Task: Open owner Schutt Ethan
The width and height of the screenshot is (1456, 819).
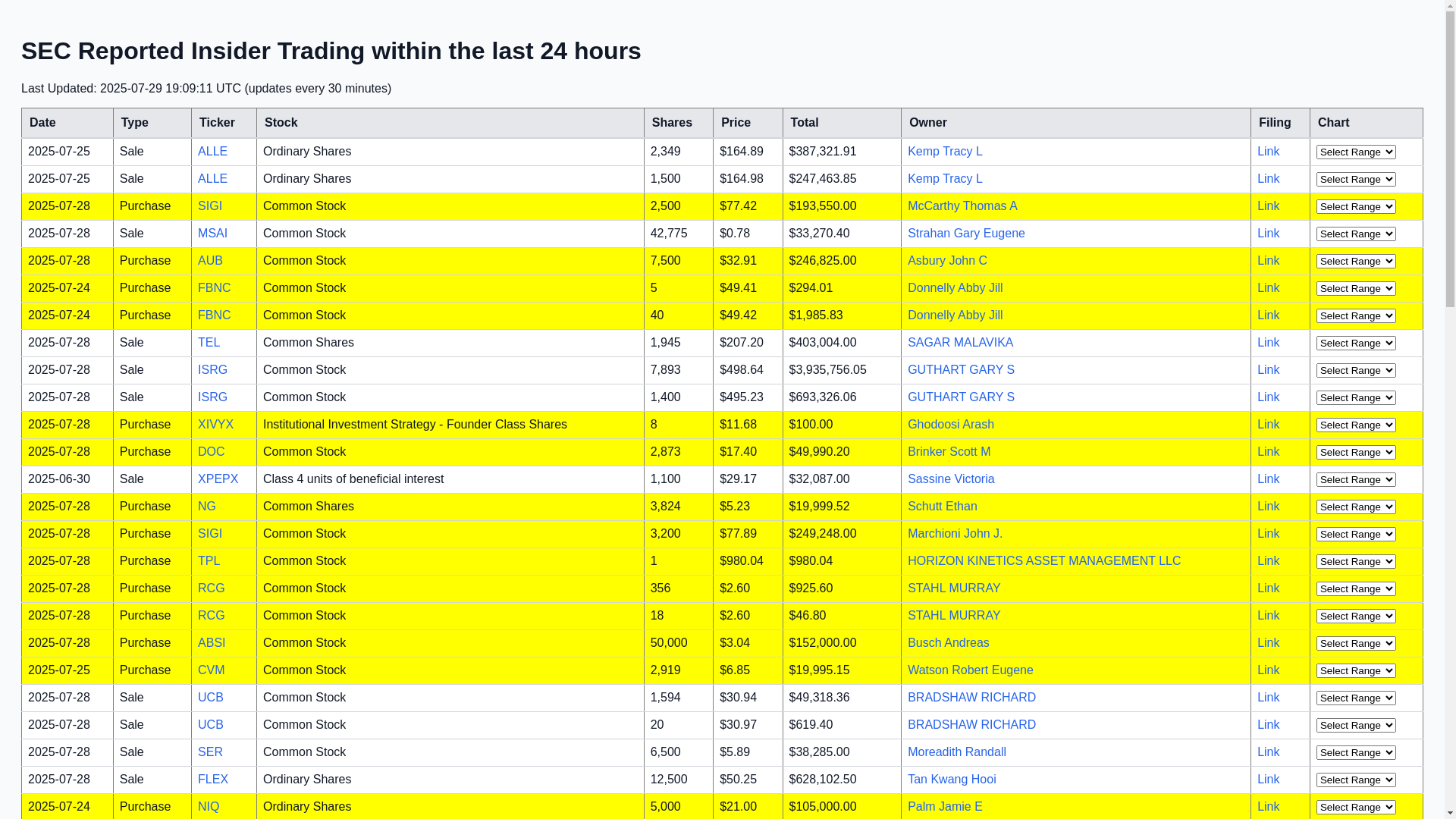Action: pyautogui.click(x=942, y=507)
